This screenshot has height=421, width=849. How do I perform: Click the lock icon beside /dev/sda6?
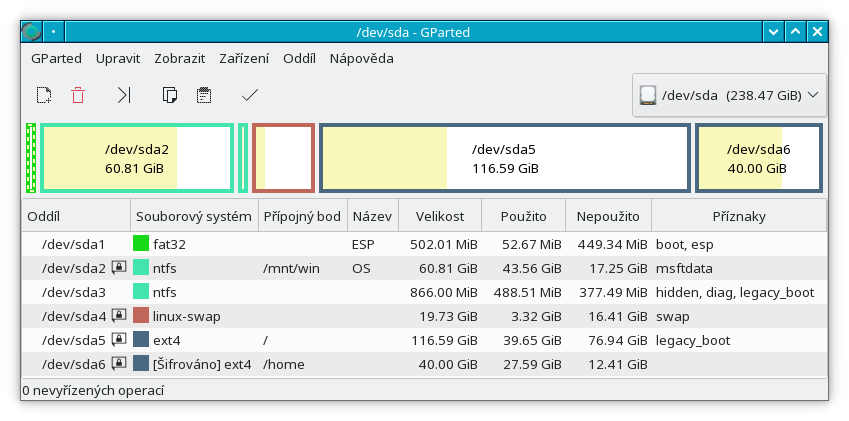pos(119,364)
